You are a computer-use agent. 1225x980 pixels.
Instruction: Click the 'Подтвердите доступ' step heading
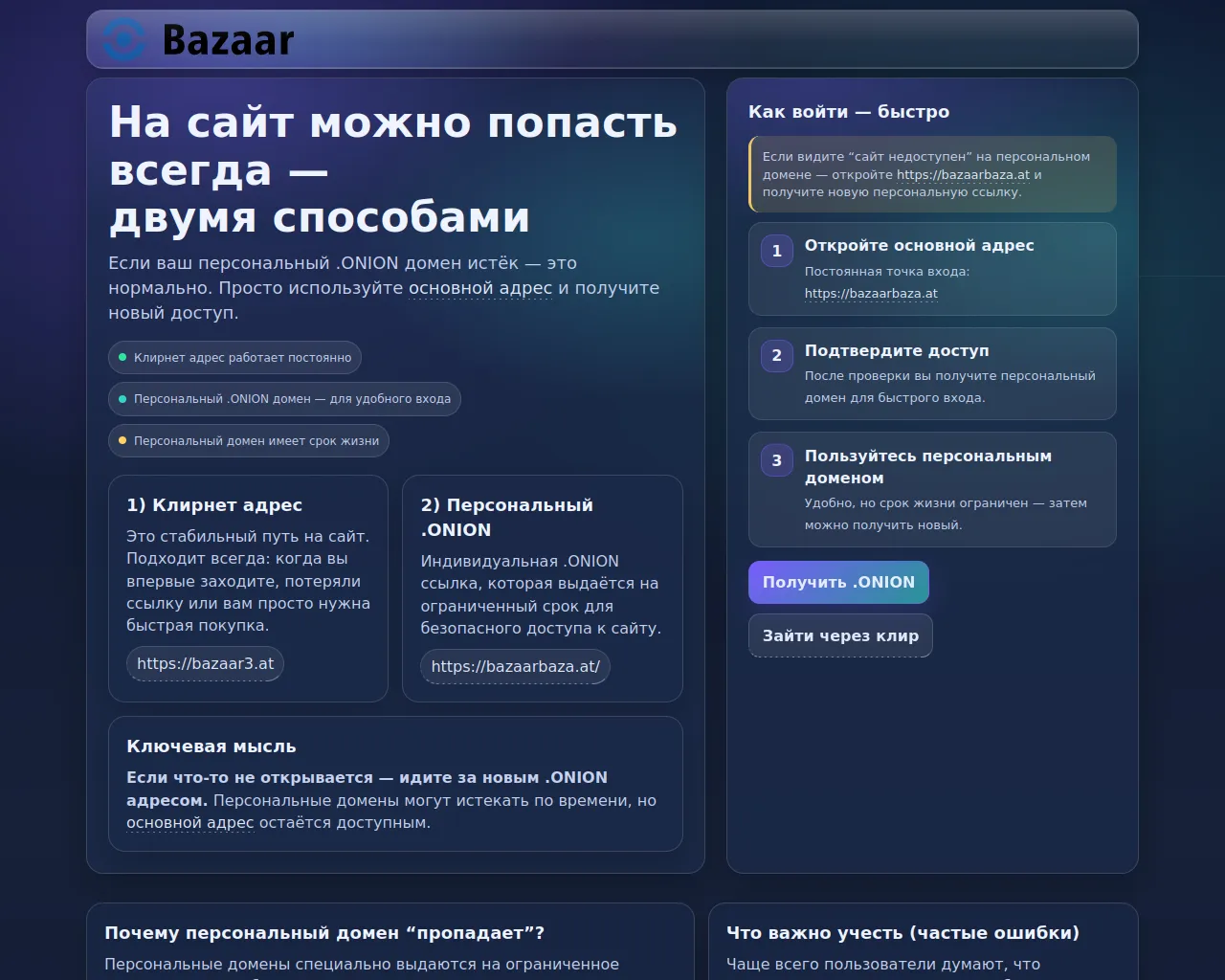[896, 351]
